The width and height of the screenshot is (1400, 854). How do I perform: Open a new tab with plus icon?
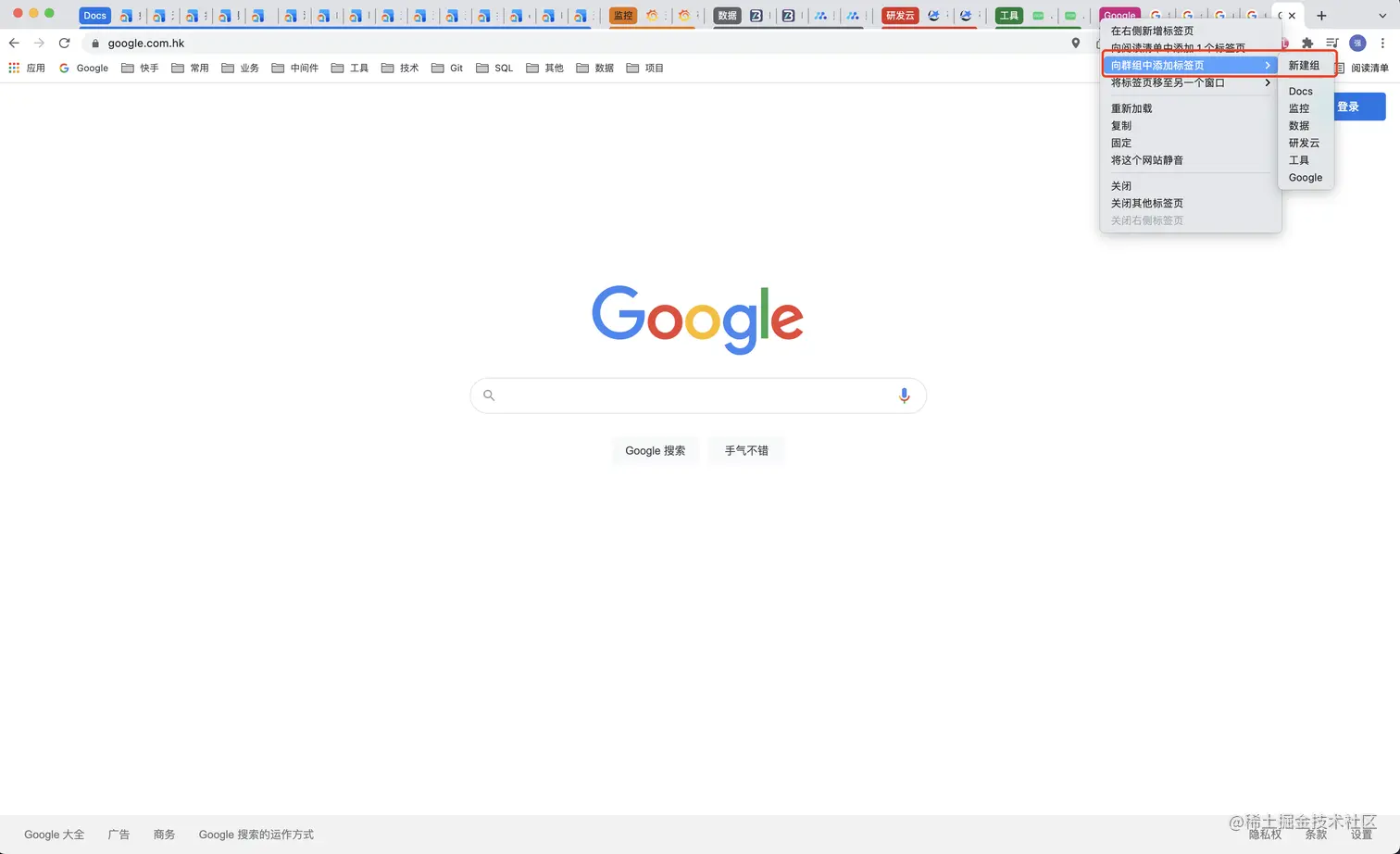[1321, 16]
